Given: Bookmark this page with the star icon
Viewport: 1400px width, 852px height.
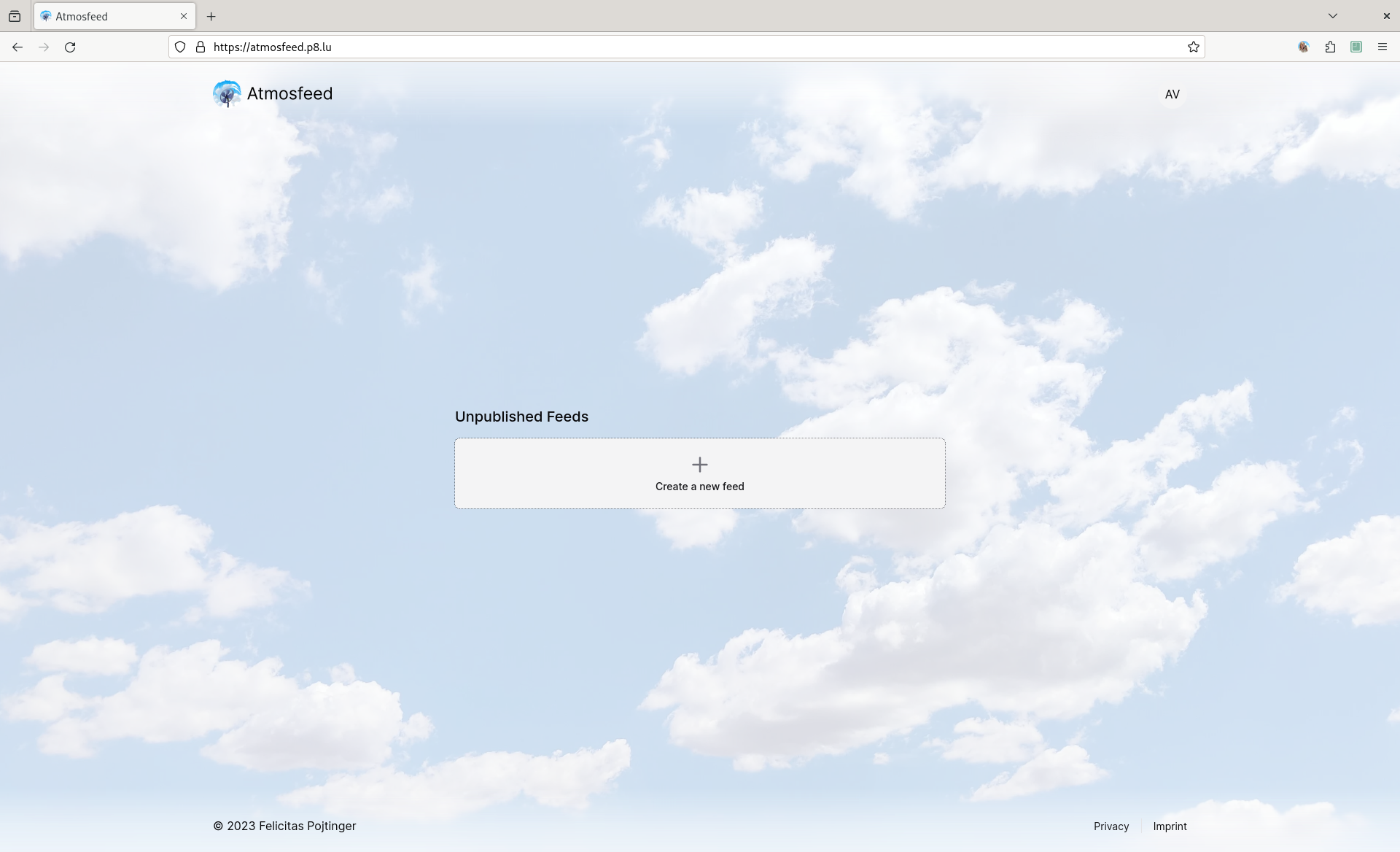Looking at the screenshot, I should tap(1193, 47).
